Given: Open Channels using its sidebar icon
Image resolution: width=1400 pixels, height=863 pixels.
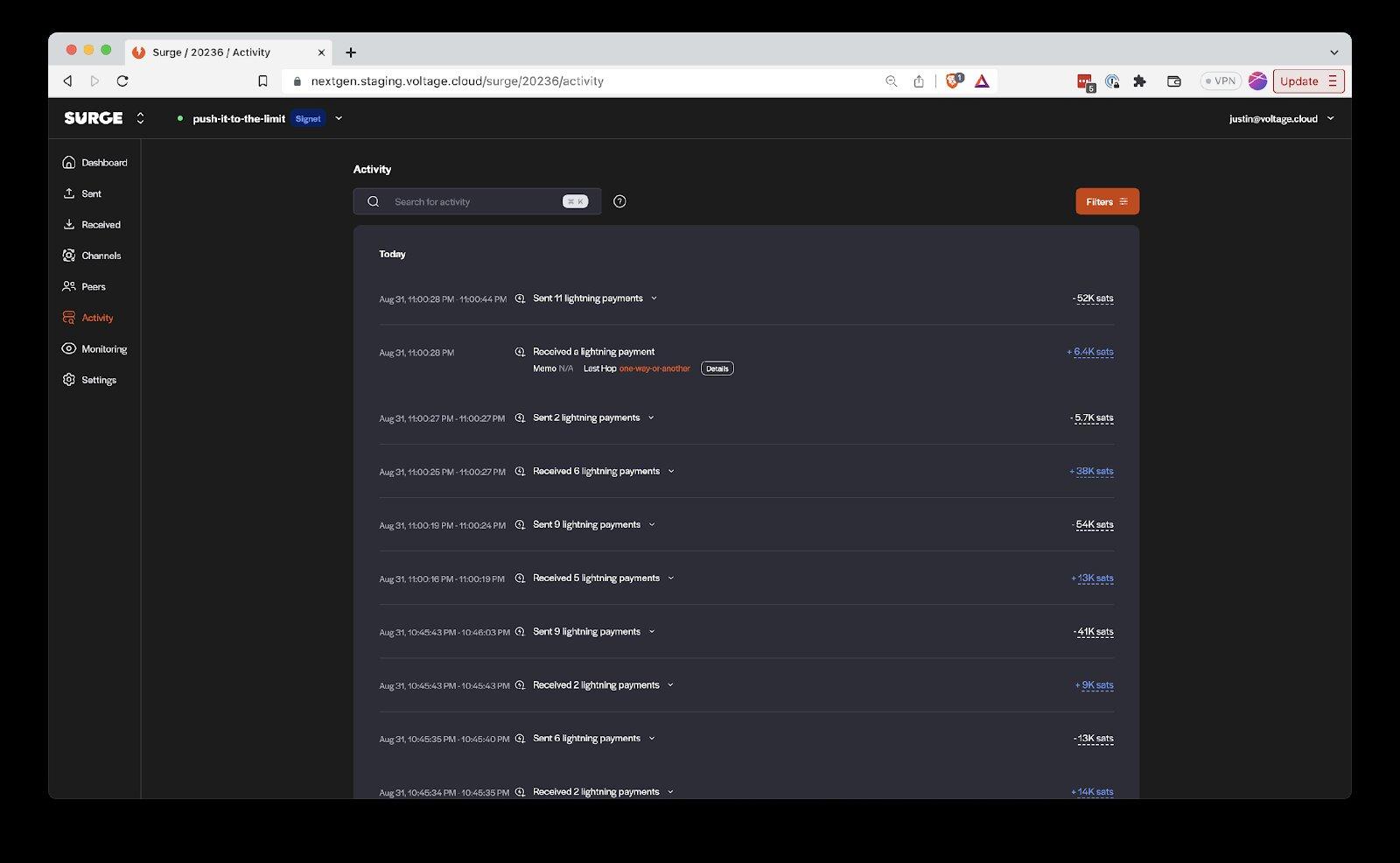Looking at the screenshot, I should [x=68, y=255].
